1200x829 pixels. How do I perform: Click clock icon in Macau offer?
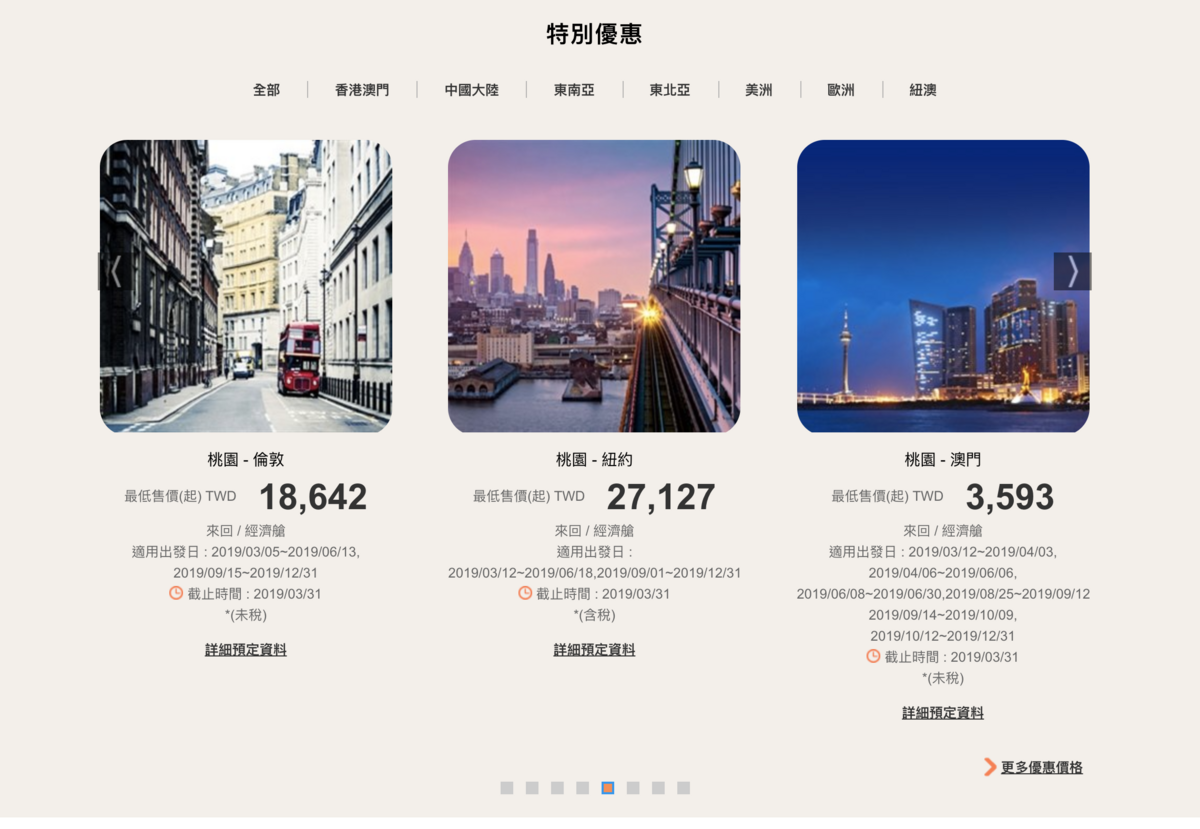pyautogui.click(x=873, y=656)
